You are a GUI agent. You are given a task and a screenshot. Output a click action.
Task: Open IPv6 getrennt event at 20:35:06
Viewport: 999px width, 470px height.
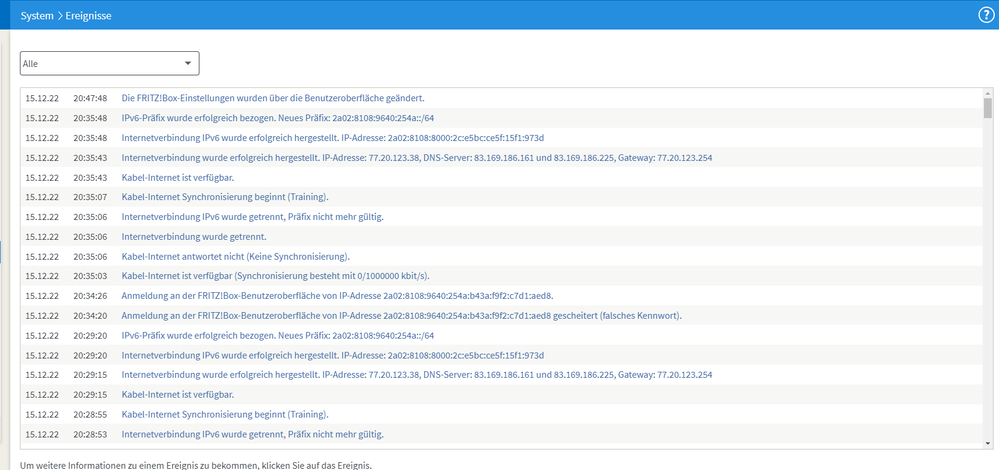point(252,217)
